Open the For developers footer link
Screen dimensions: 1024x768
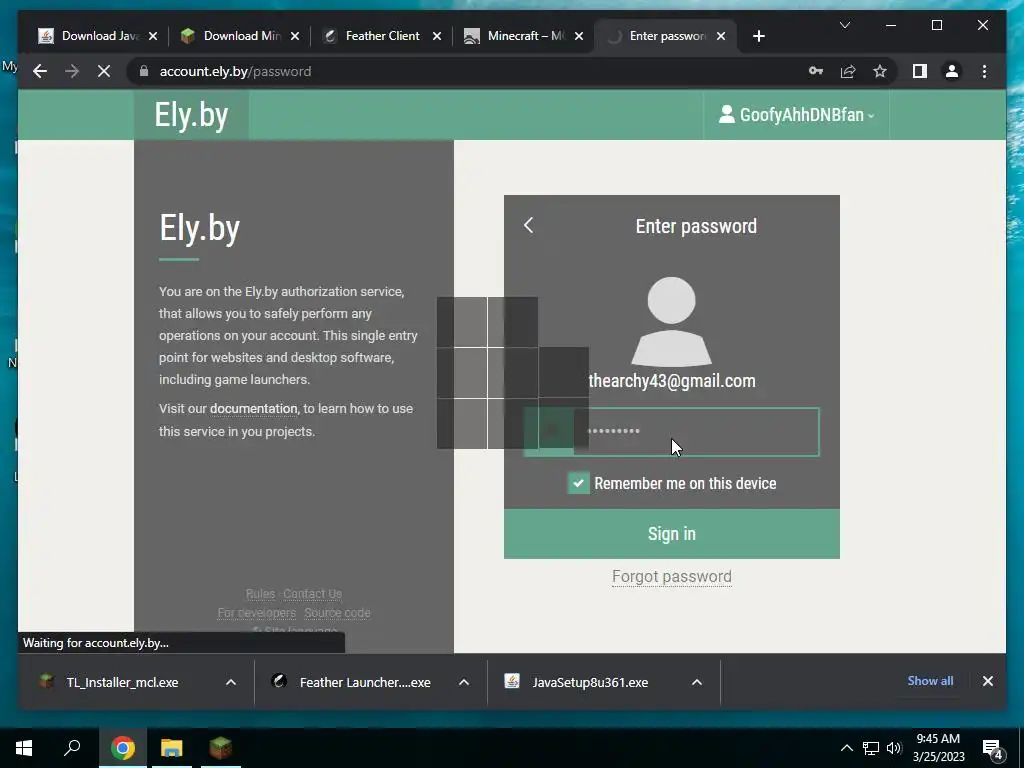click(257, 613)
